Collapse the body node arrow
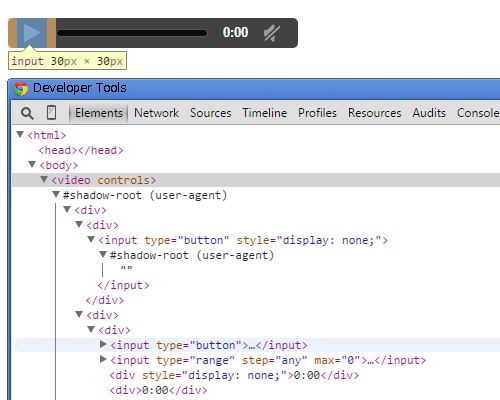 click(32, 164)
